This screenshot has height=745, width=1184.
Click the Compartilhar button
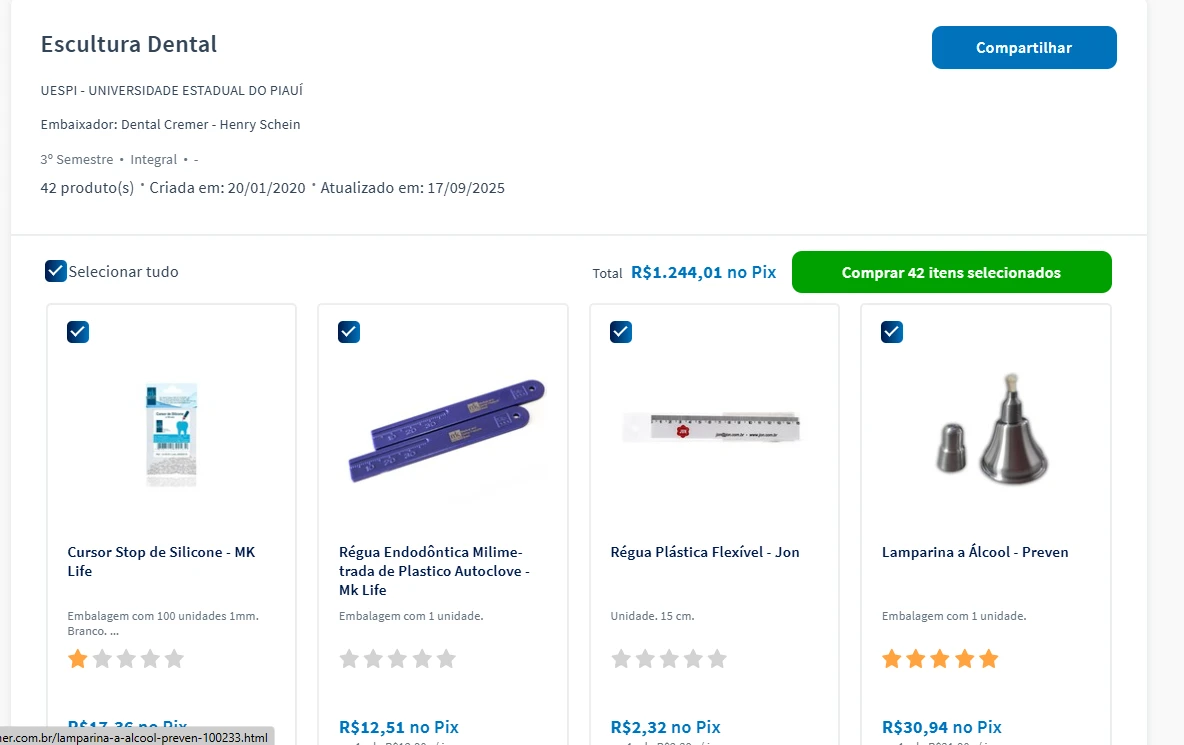tap(1023, 47)
